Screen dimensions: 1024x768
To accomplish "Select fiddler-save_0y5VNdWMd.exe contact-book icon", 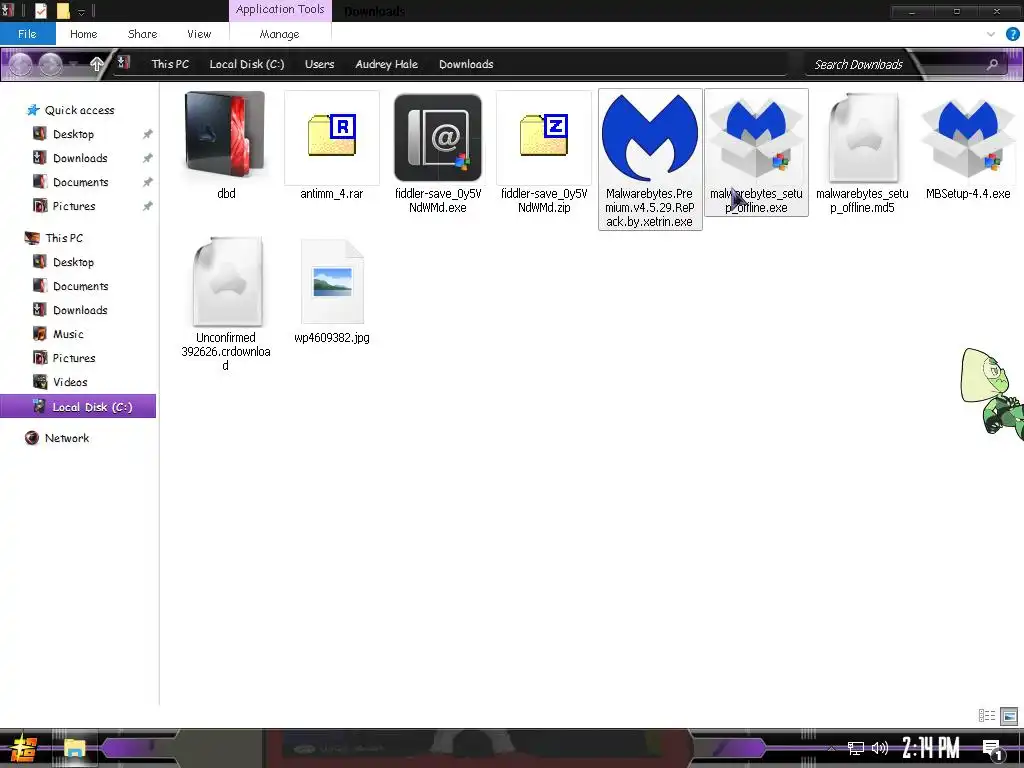I will [438, 137].
